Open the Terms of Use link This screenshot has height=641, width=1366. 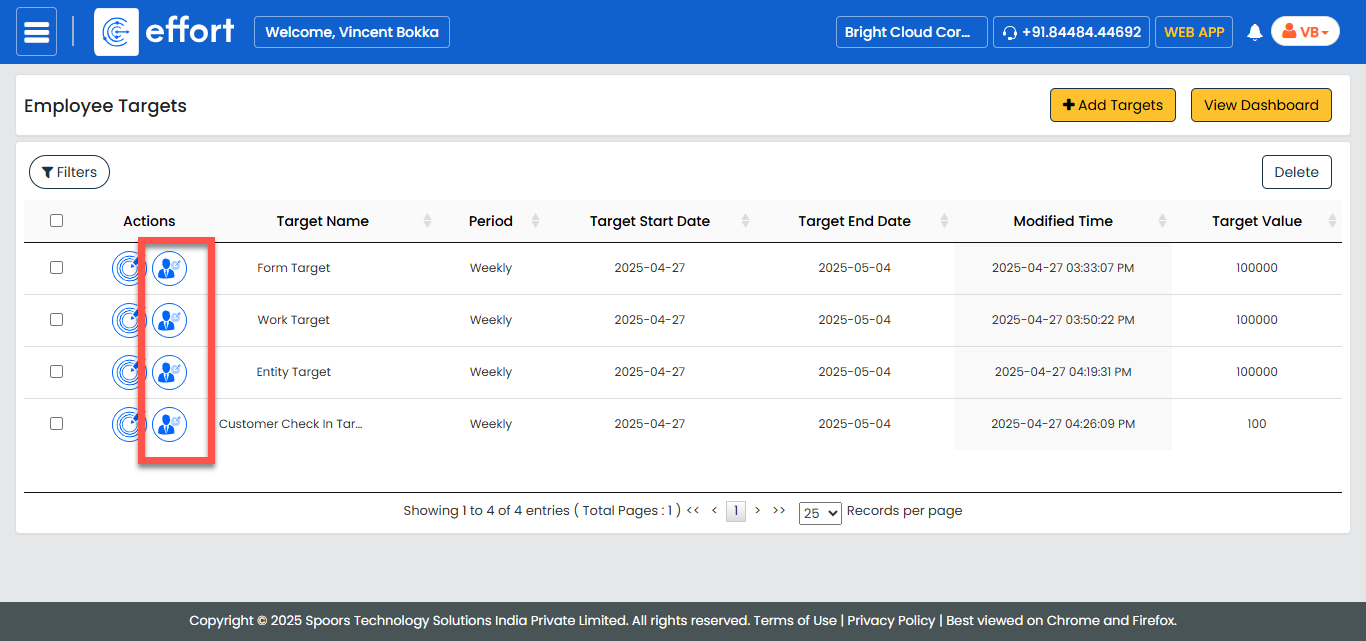click(x=795, y=620)
